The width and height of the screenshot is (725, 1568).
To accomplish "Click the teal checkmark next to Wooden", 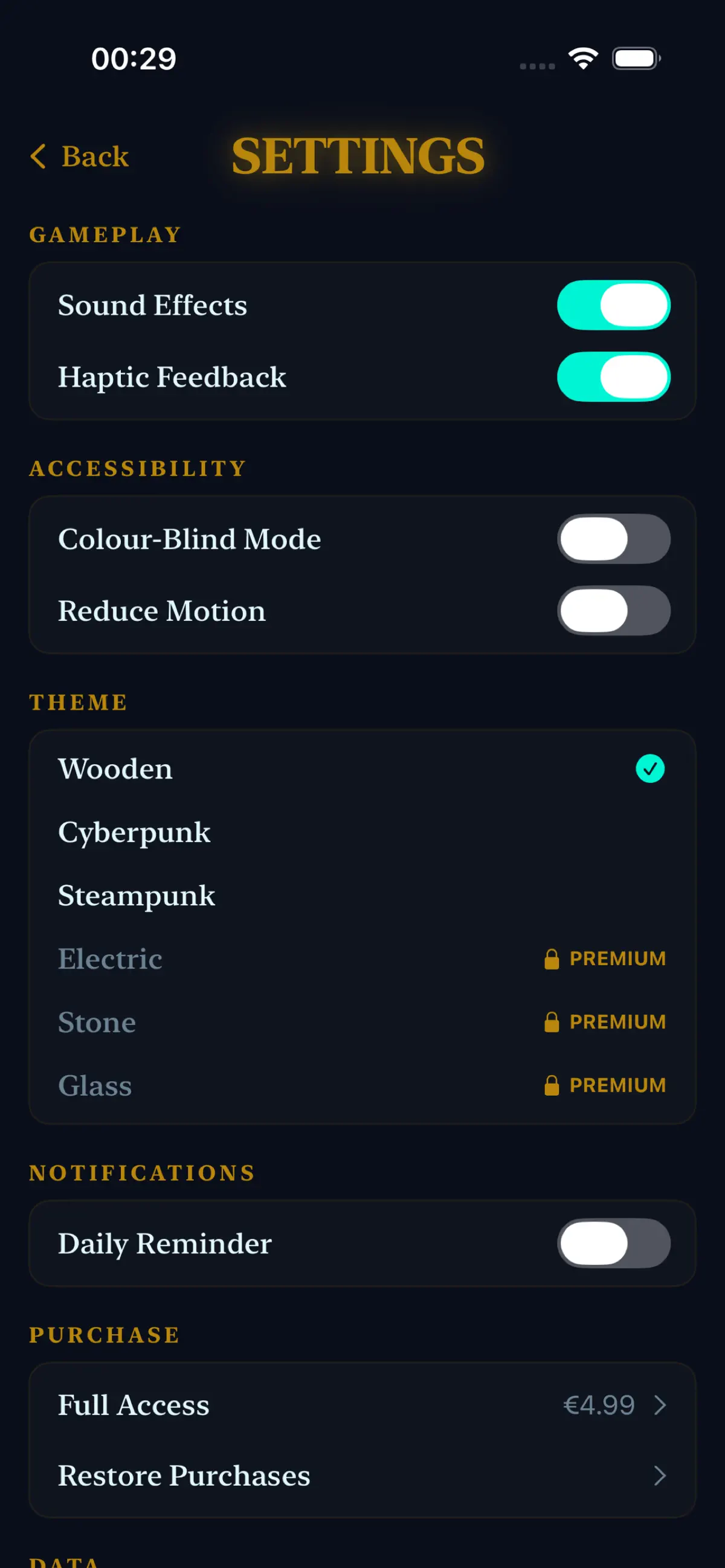I will click(650, 768).
